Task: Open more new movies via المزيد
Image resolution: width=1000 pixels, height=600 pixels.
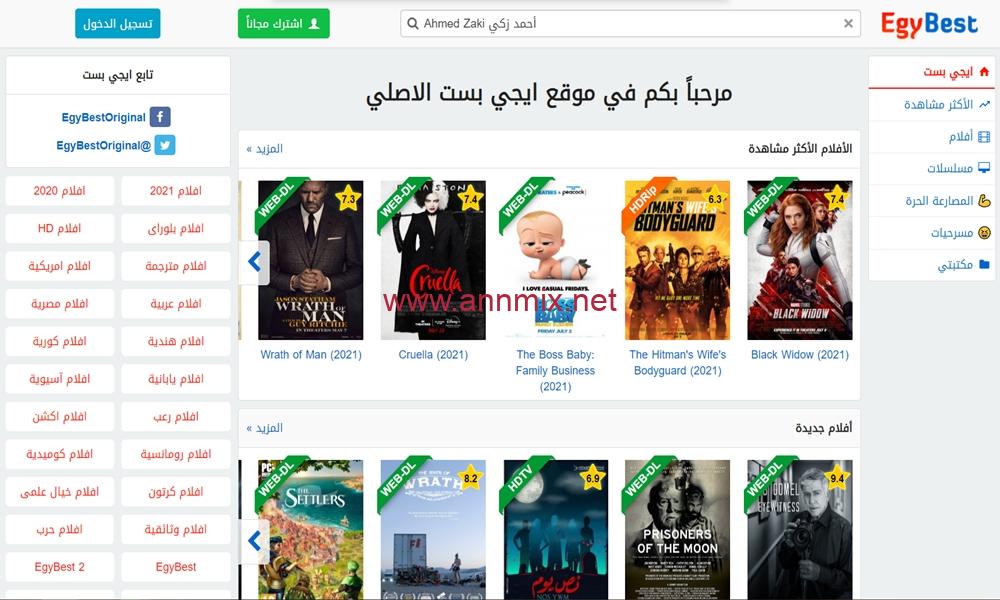Action: click(265, 428)
